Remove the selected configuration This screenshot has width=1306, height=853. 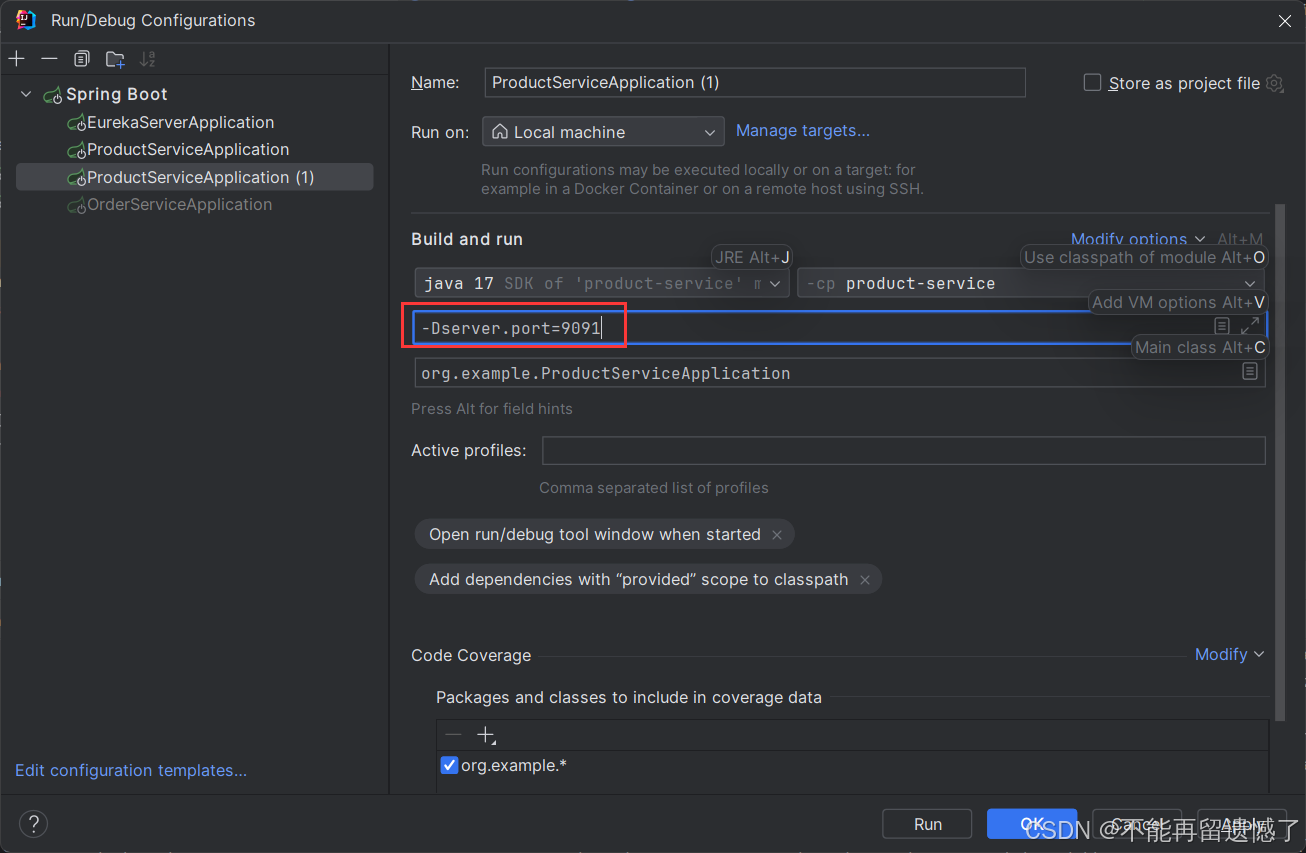(49, 59)
